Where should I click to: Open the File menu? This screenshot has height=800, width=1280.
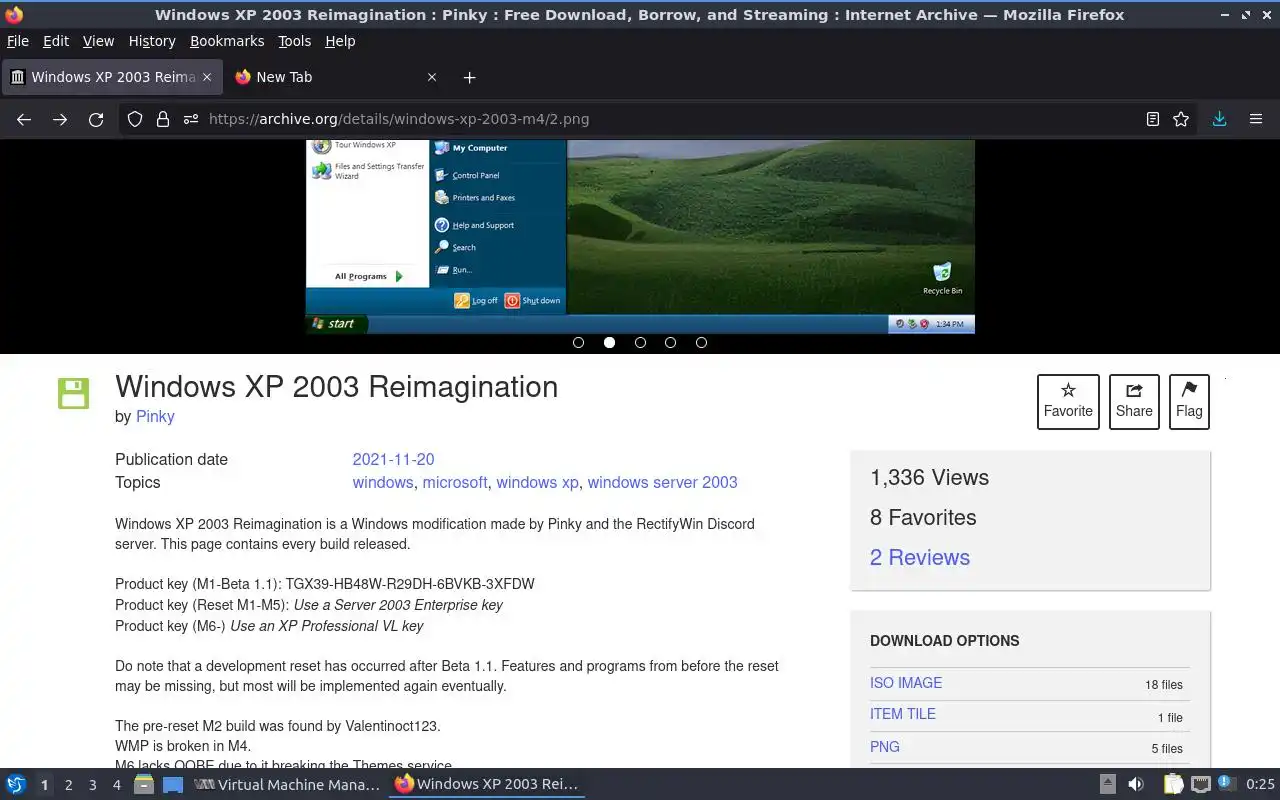click(18, 41)
